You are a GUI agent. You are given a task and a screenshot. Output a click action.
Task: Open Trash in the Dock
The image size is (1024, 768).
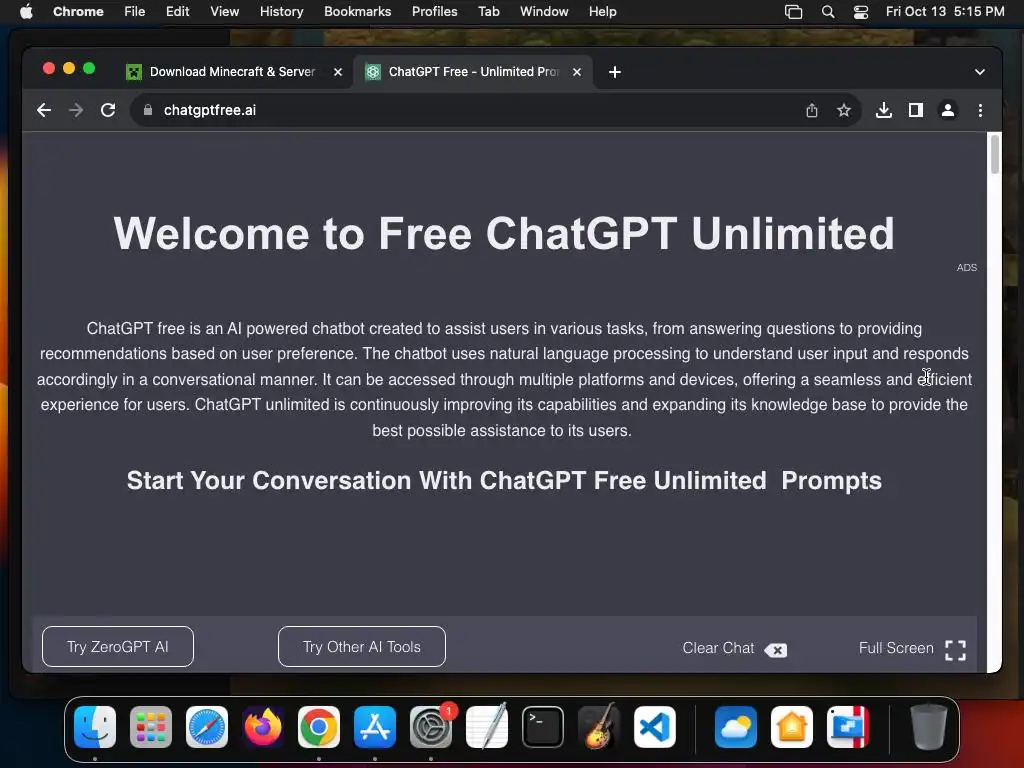coord(929,727)
